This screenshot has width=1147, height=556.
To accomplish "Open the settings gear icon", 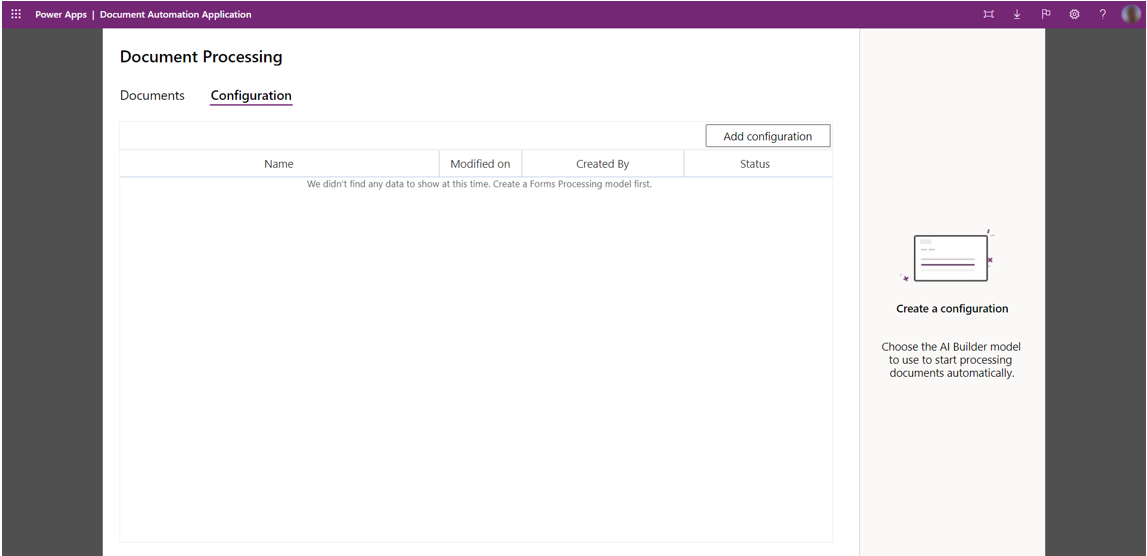I will (1074, 14).
